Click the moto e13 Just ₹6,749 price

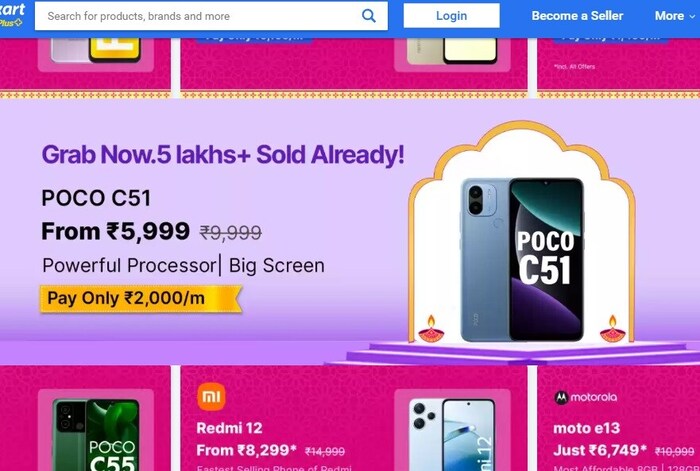[x=600, y=450]
